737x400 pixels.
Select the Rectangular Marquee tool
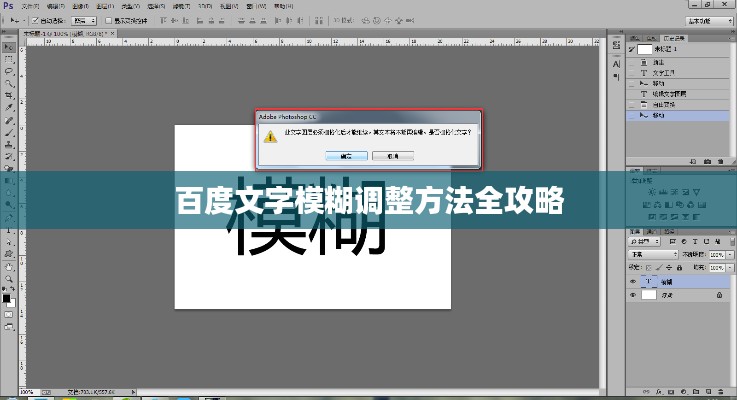(x=9, y=59)
